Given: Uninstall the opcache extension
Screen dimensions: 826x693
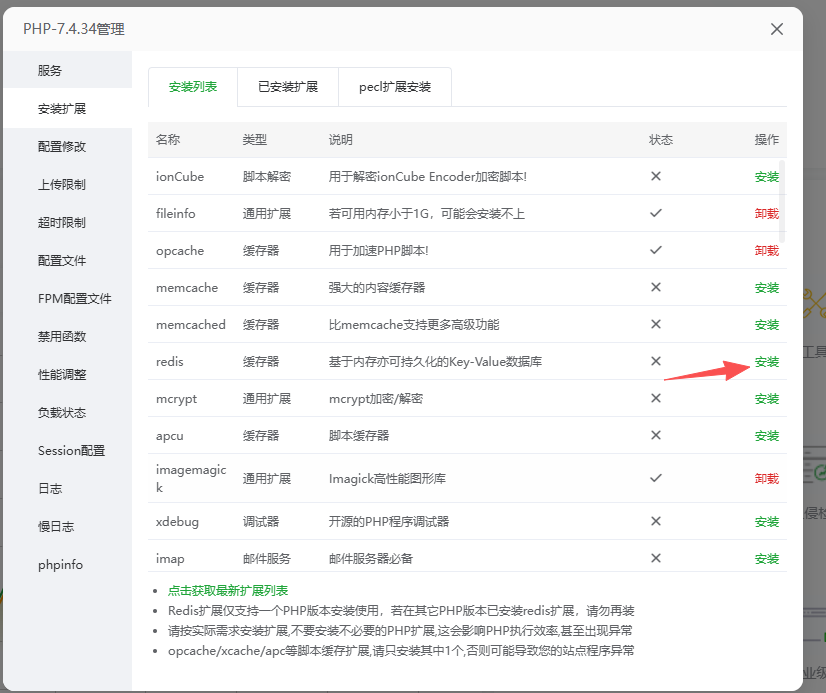Looking at the screenshot, I should coord(766,250).
